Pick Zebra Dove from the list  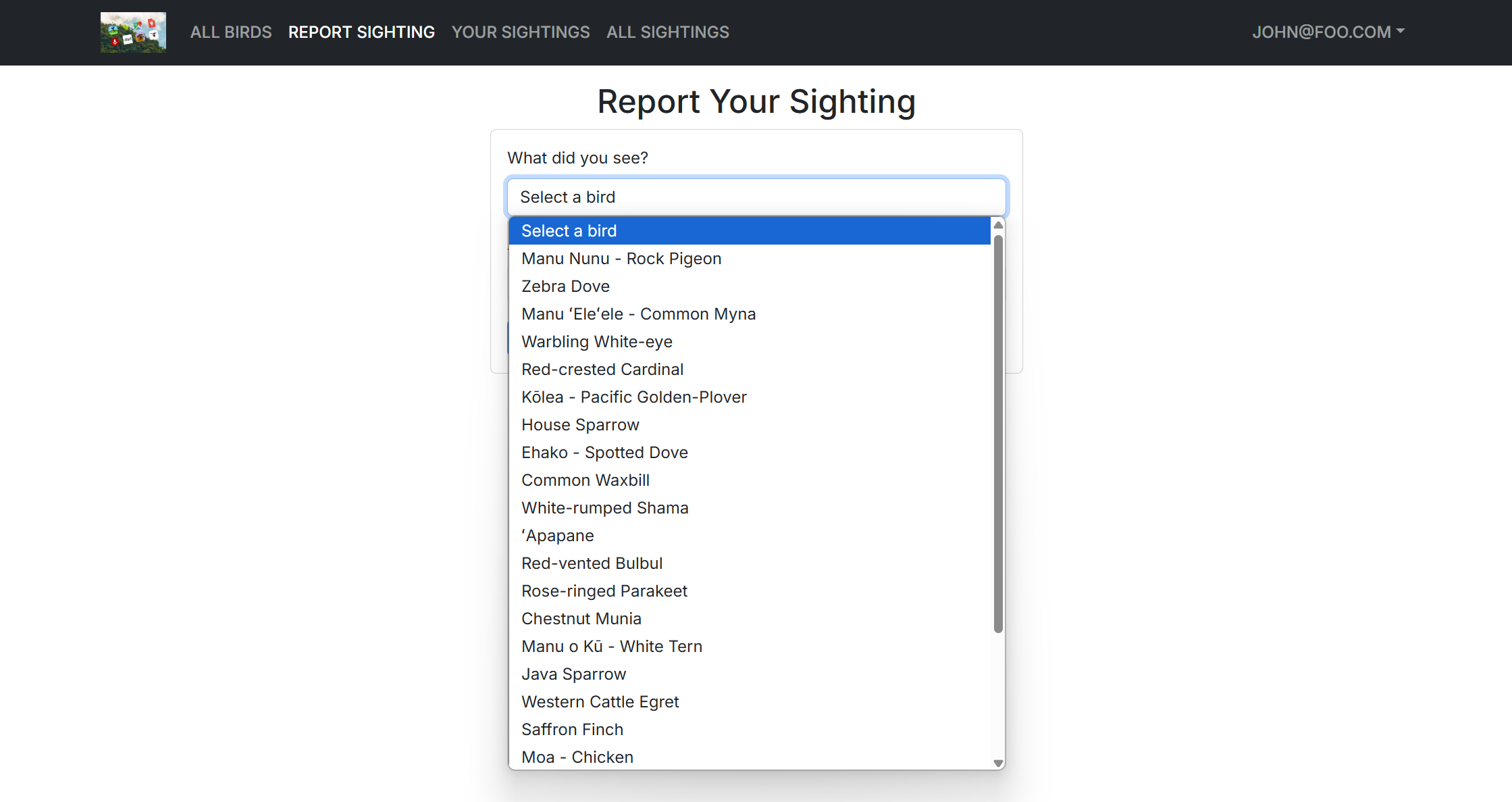click(565, 286)
